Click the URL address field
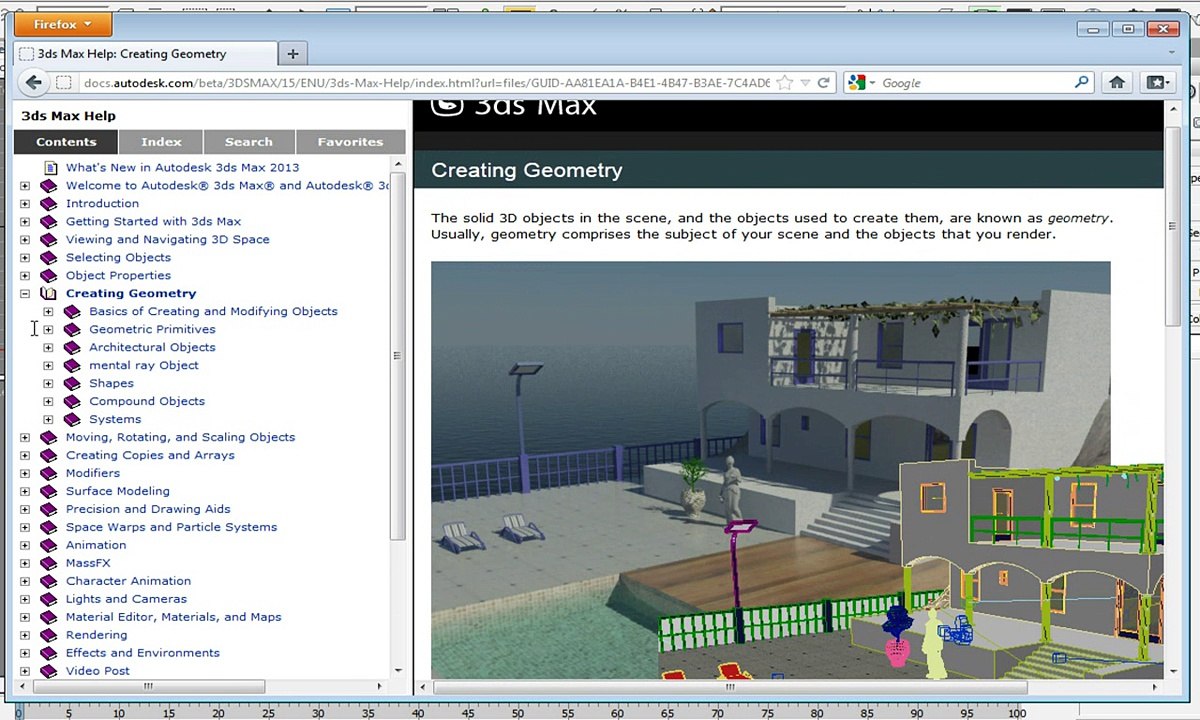Screen dimensions: 1200x720 tap(426, 83)
